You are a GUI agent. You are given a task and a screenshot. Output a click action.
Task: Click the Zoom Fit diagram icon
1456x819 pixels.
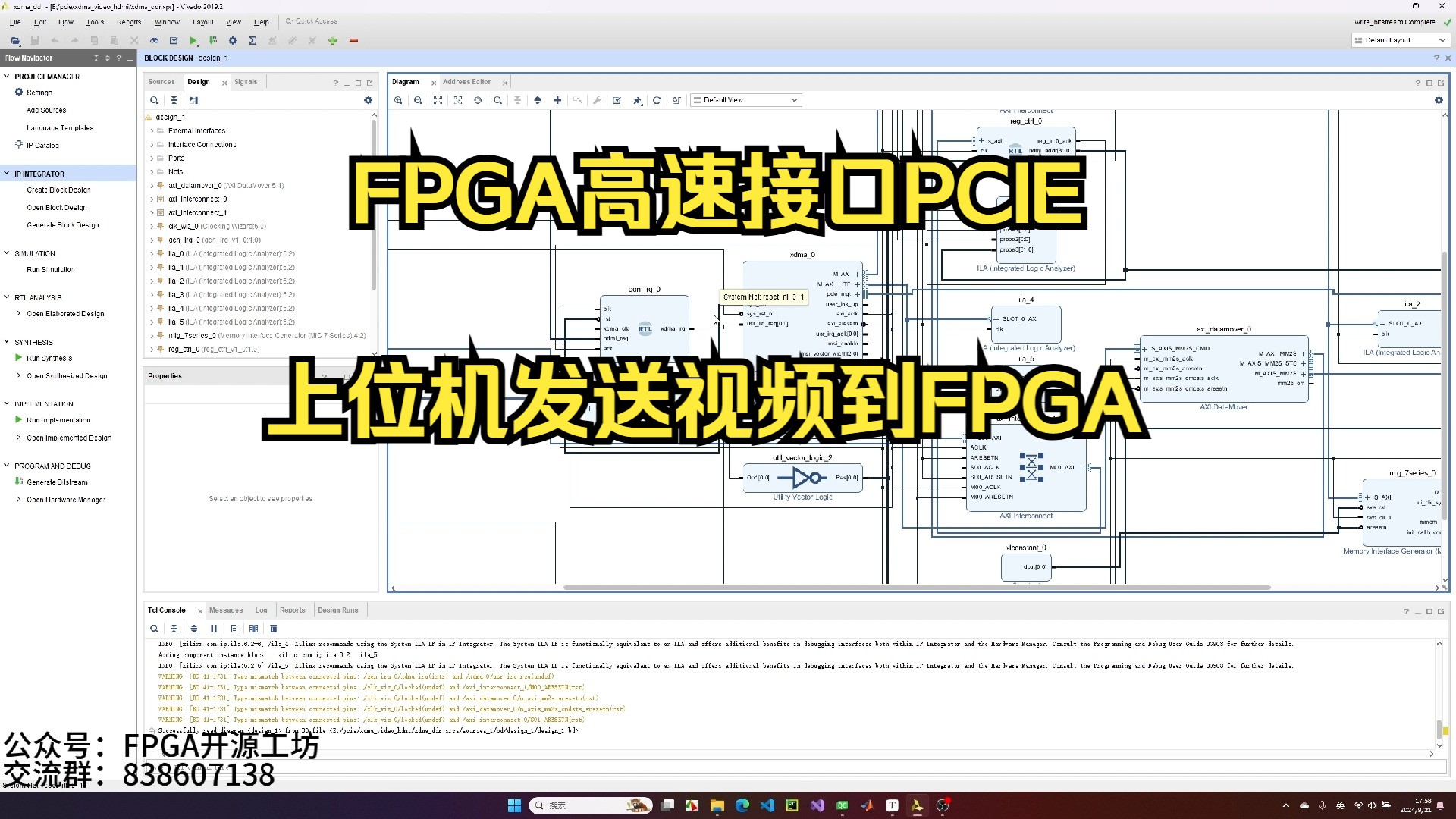click(x=438, y=100)
